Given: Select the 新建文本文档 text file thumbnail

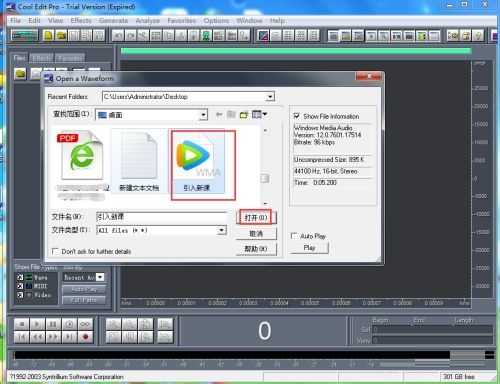Looking at the screenshot, I should [139, 162].
